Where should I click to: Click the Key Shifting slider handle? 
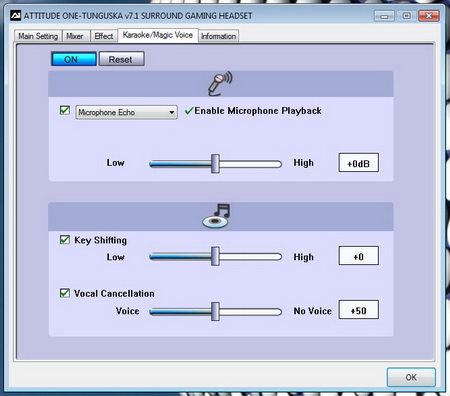(215, 256)
